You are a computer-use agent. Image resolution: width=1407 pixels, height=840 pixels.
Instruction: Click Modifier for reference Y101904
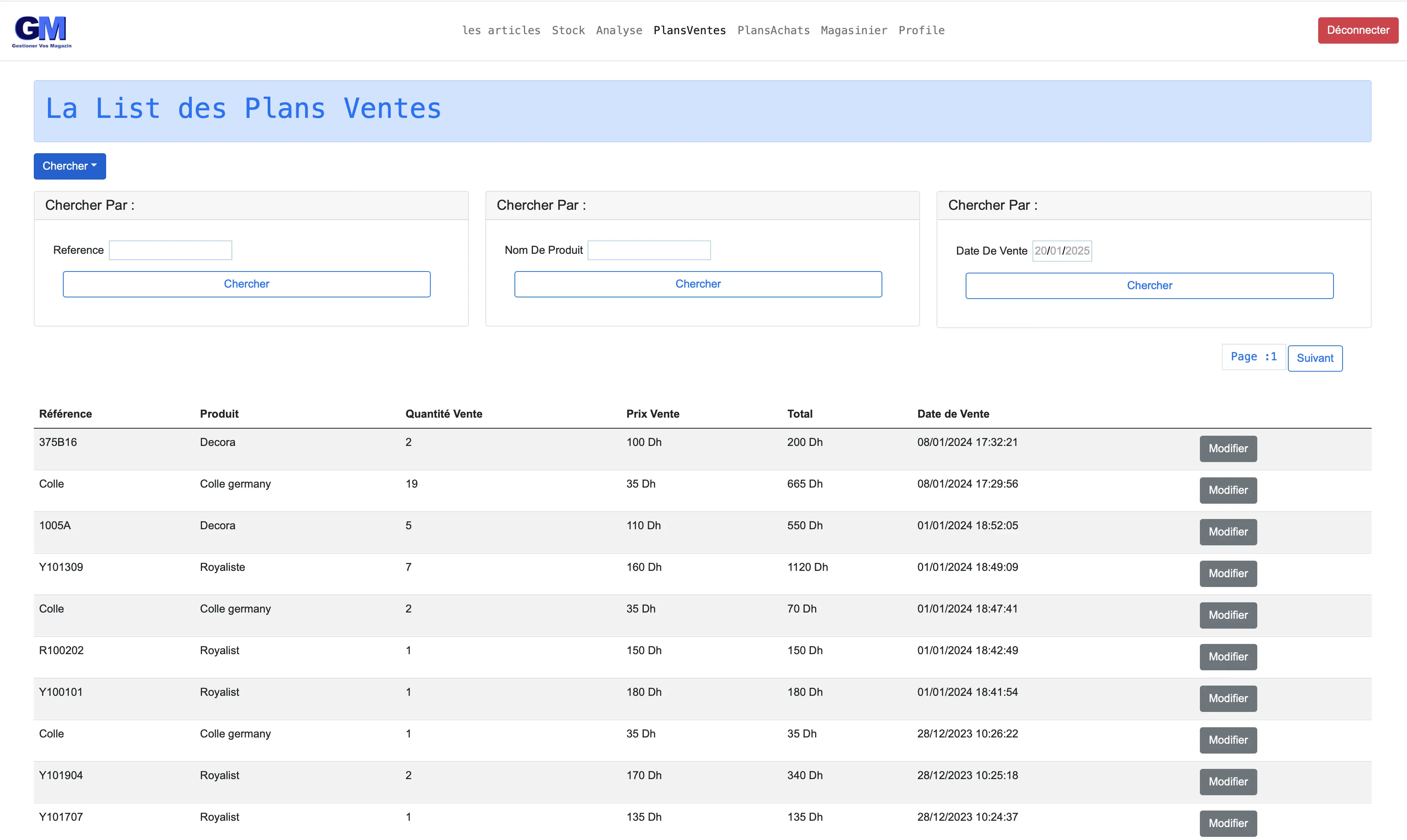1228,782
